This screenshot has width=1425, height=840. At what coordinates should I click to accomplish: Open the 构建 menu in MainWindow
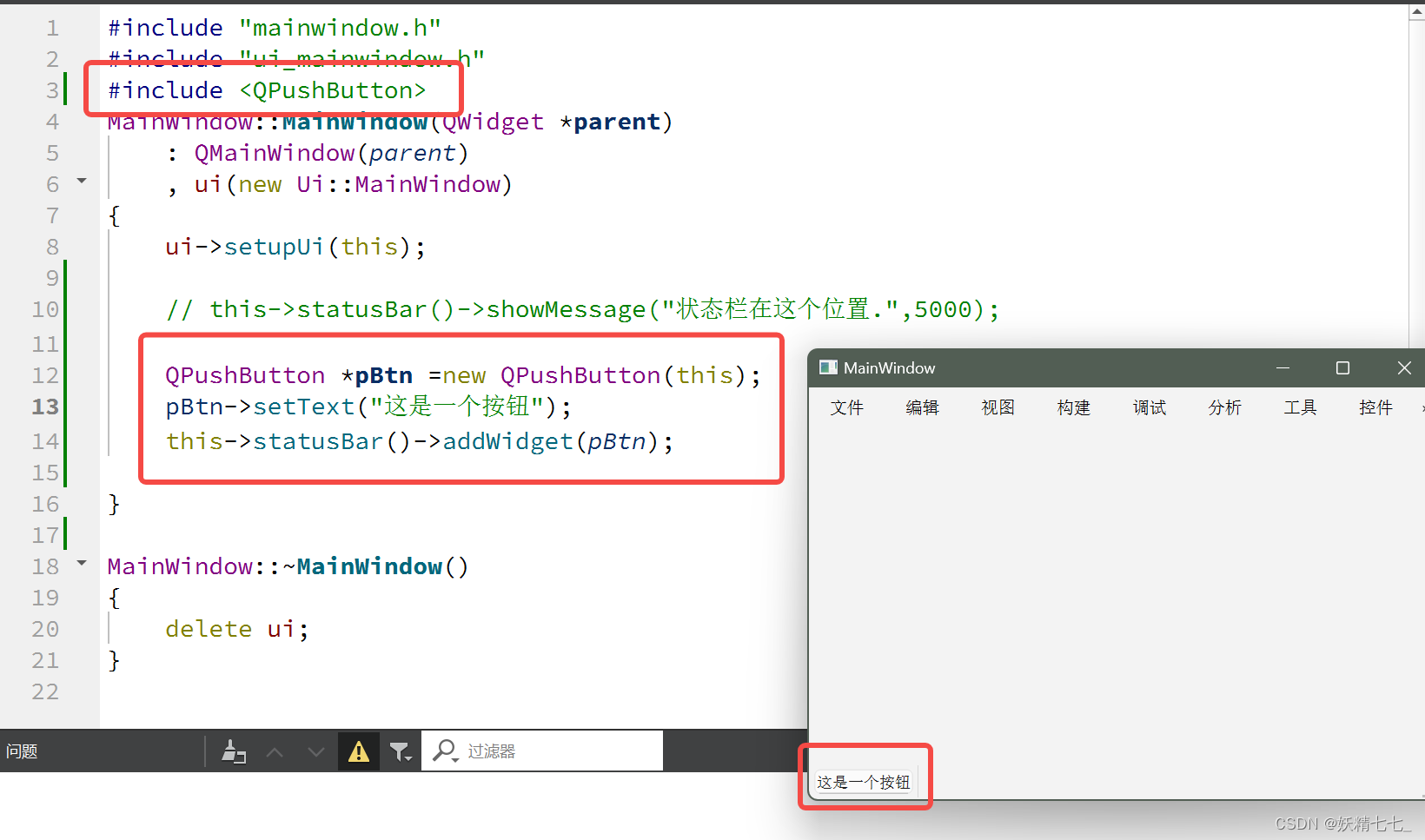[x=1073, y=407]
